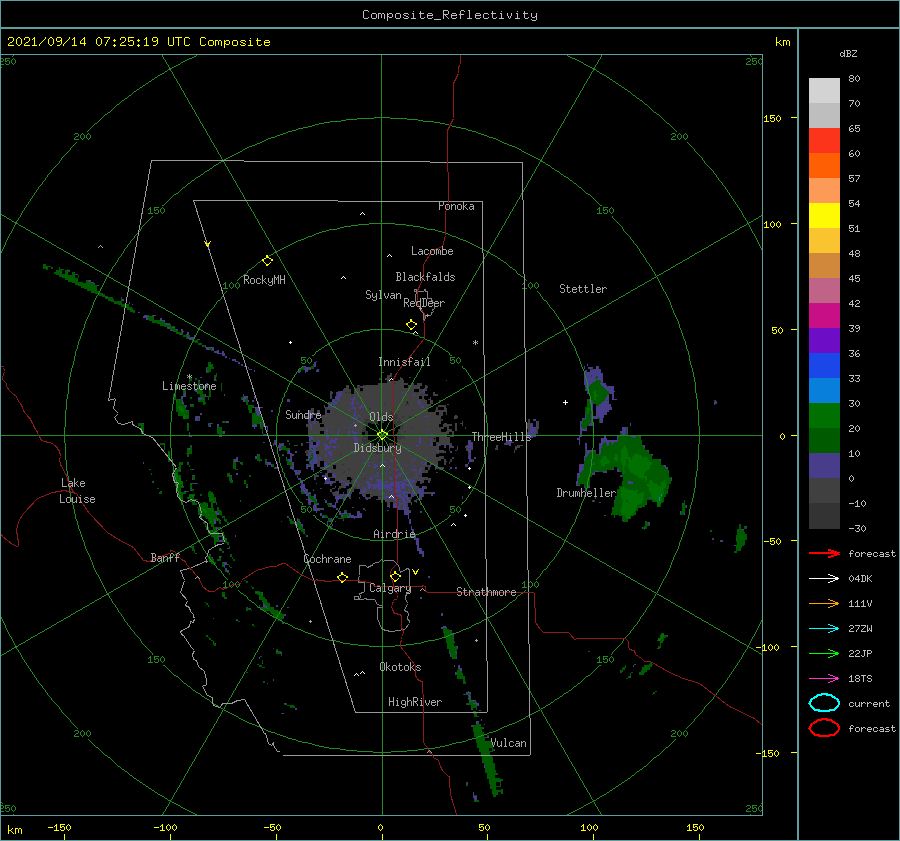Click the Lacombe label

coord(432,251)
